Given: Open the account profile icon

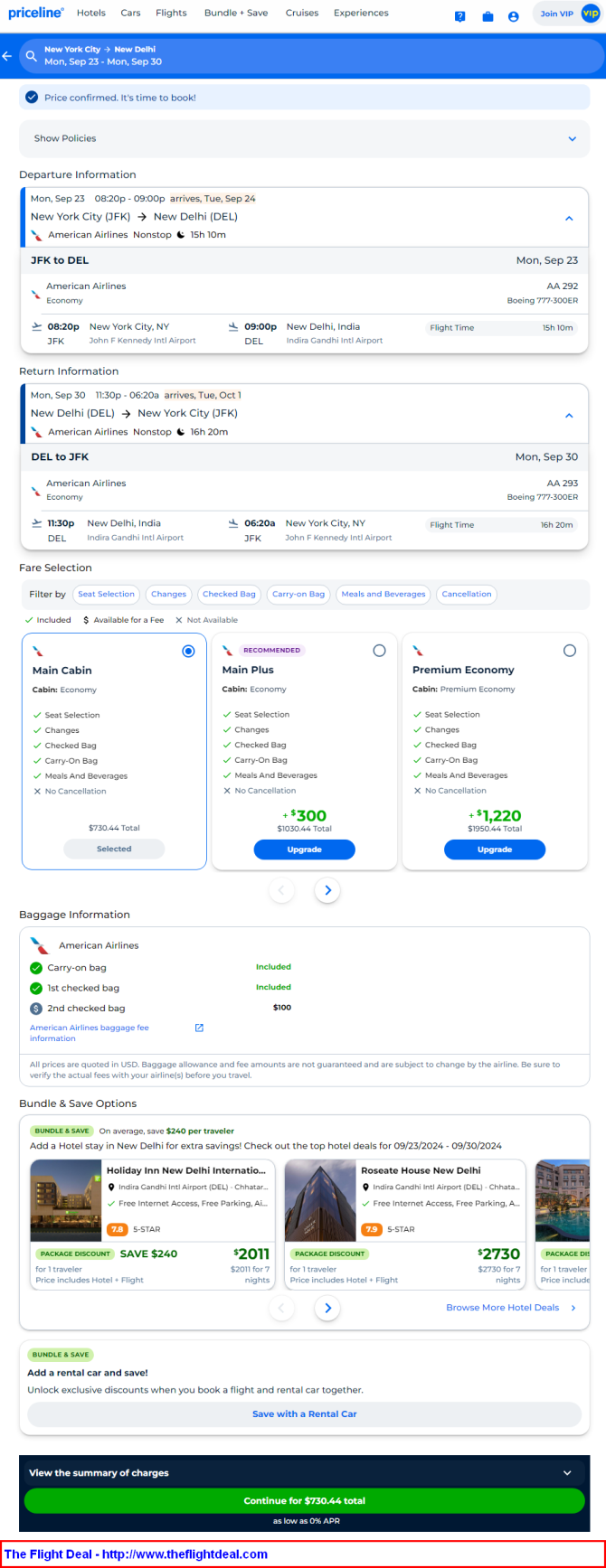Looking at the screenshot, I should tap(513, 16).
